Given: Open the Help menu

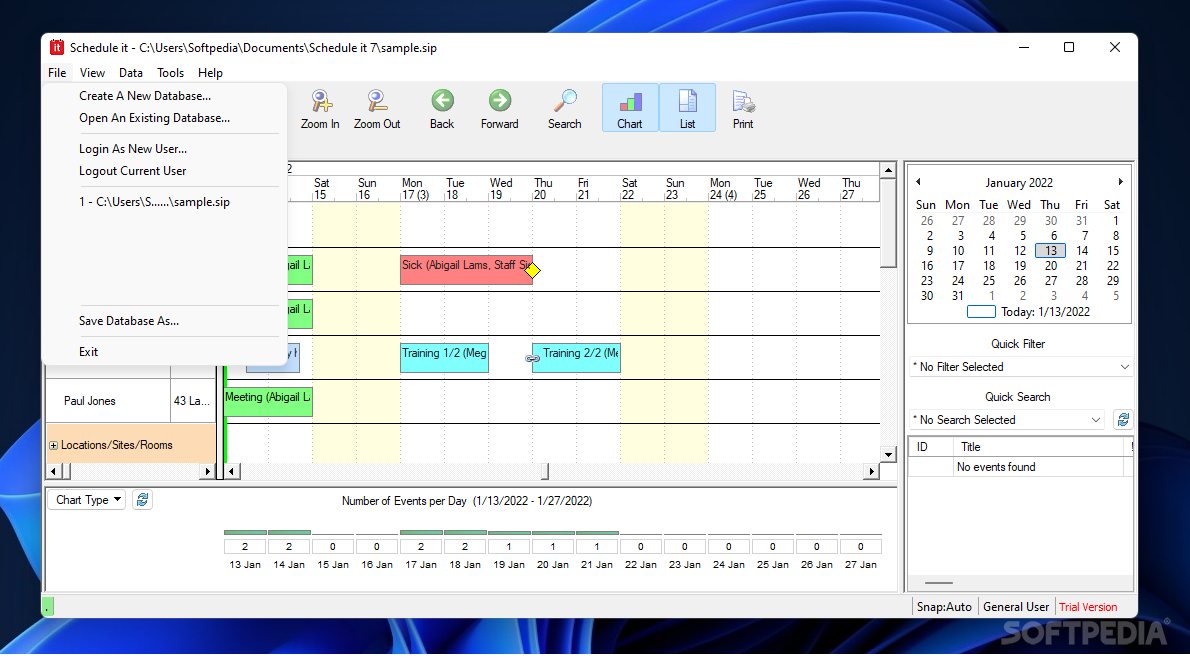Looking at the screenshot, I should [210, 73].
